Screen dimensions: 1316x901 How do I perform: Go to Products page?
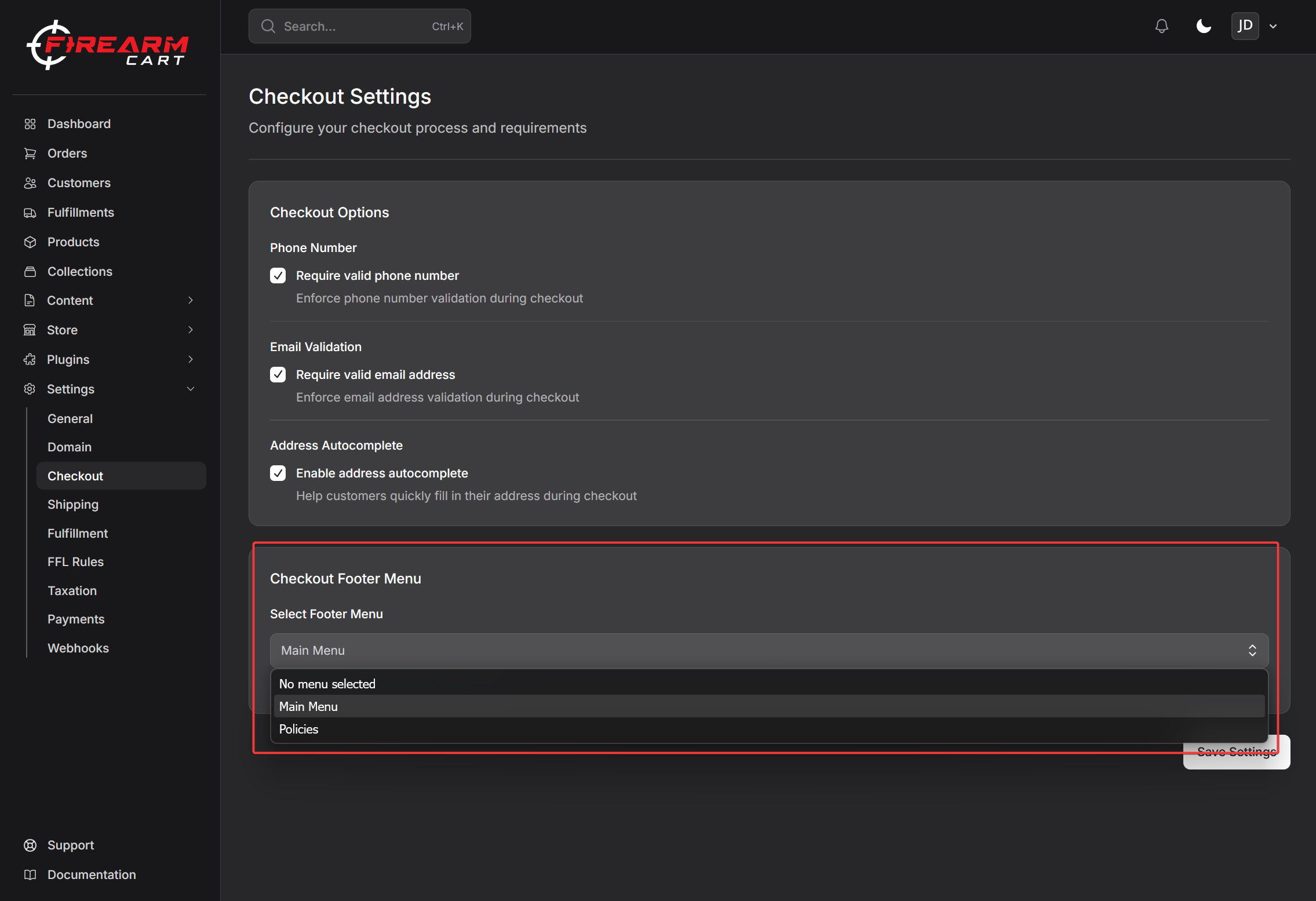[73, 242]
